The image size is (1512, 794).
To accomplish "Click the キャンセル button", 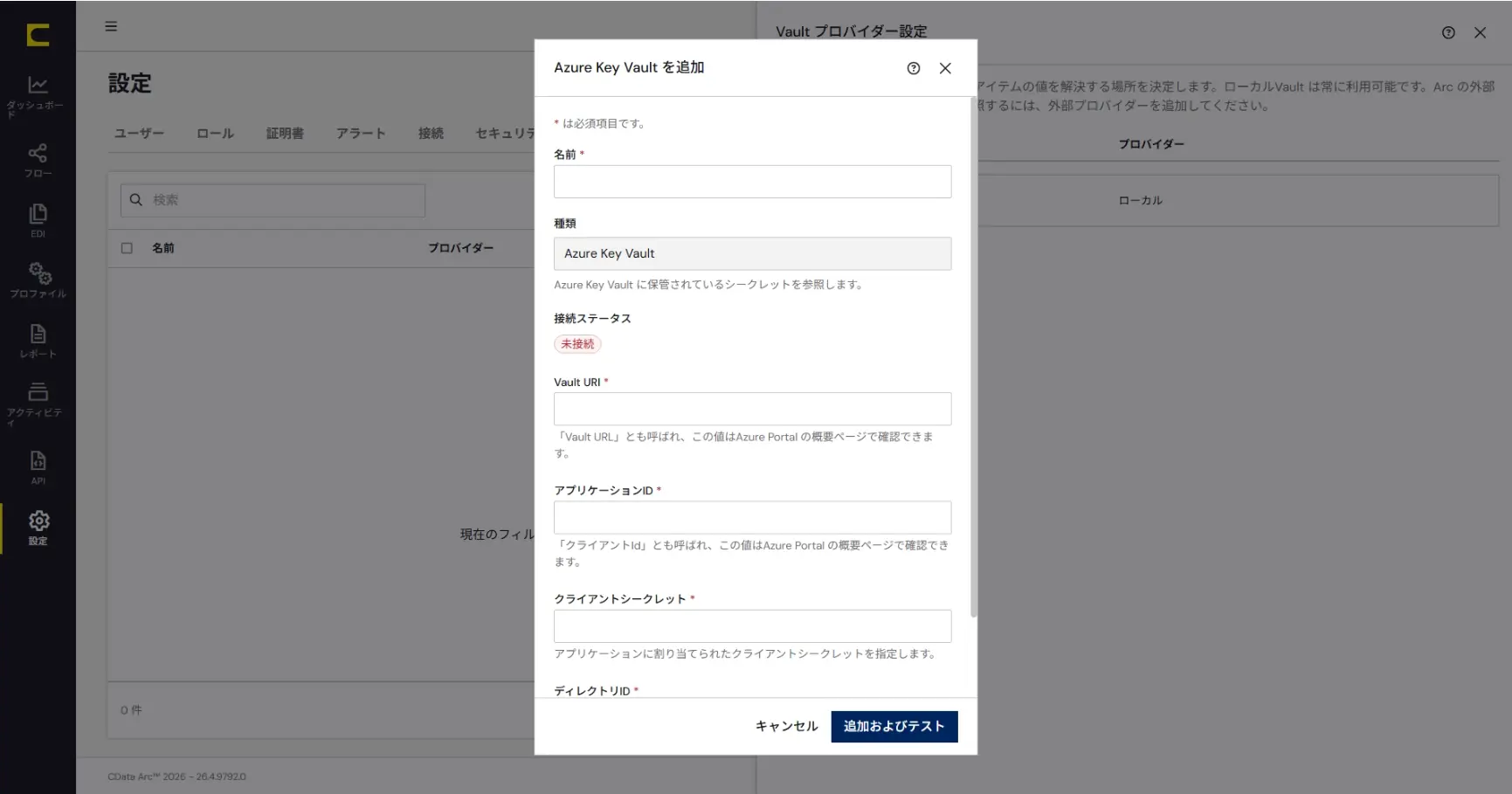I will 786,727.
